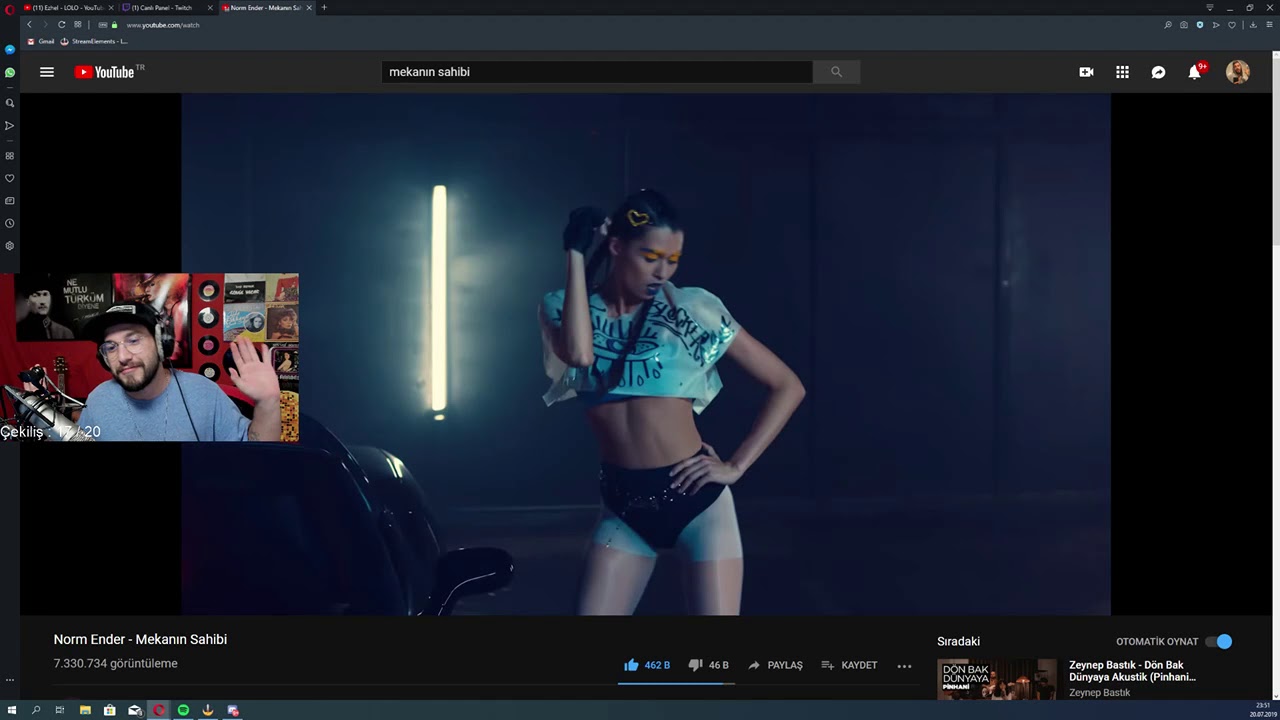The height and width of the screenshot is (720, 1280).
Task: Open WhatsApp in the Opera sidebar
Action: click(x=10, y=73)
